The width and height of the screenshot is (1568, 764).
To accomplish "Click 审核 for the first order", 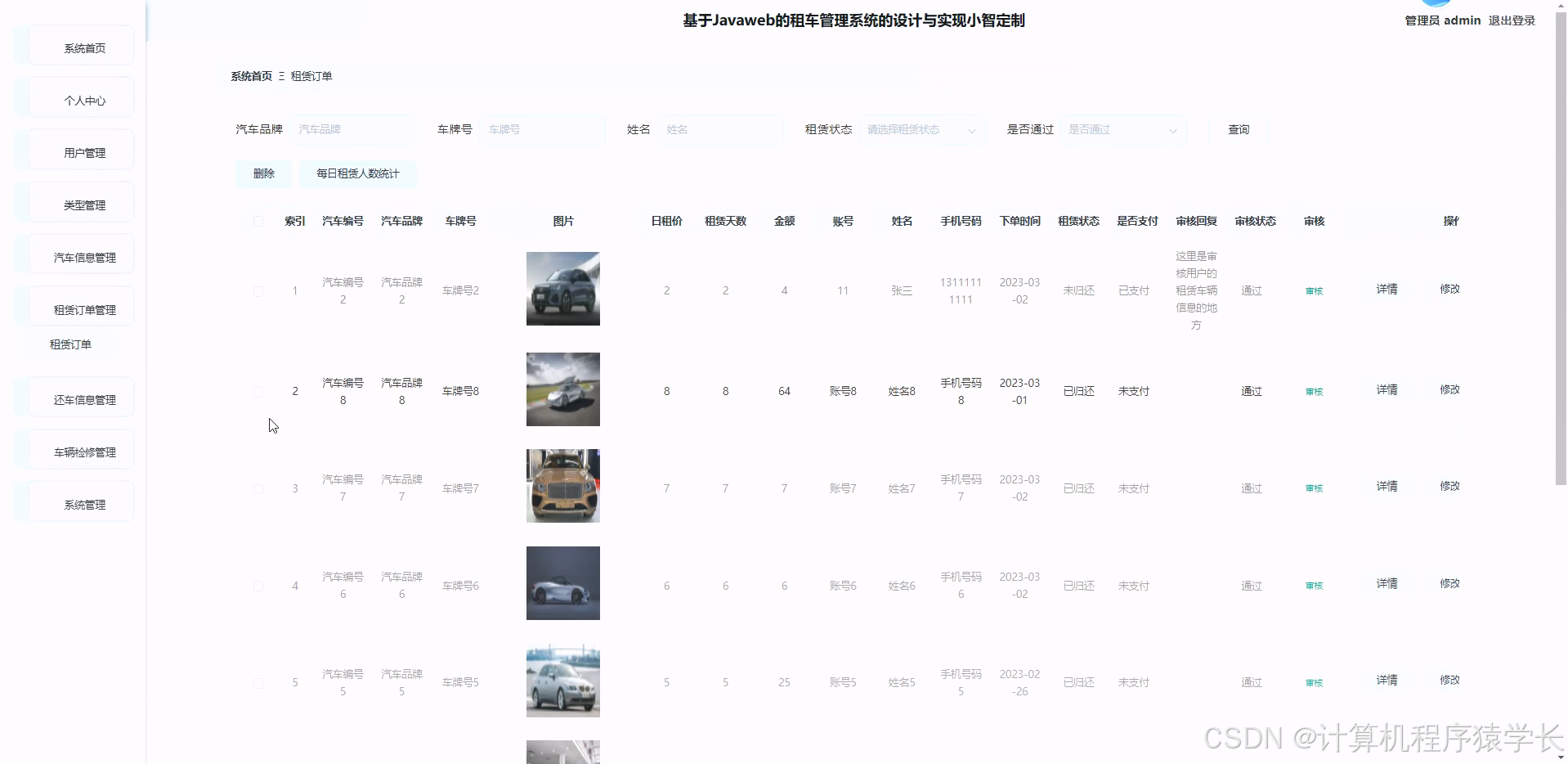I will click(x=1312, y=290).
